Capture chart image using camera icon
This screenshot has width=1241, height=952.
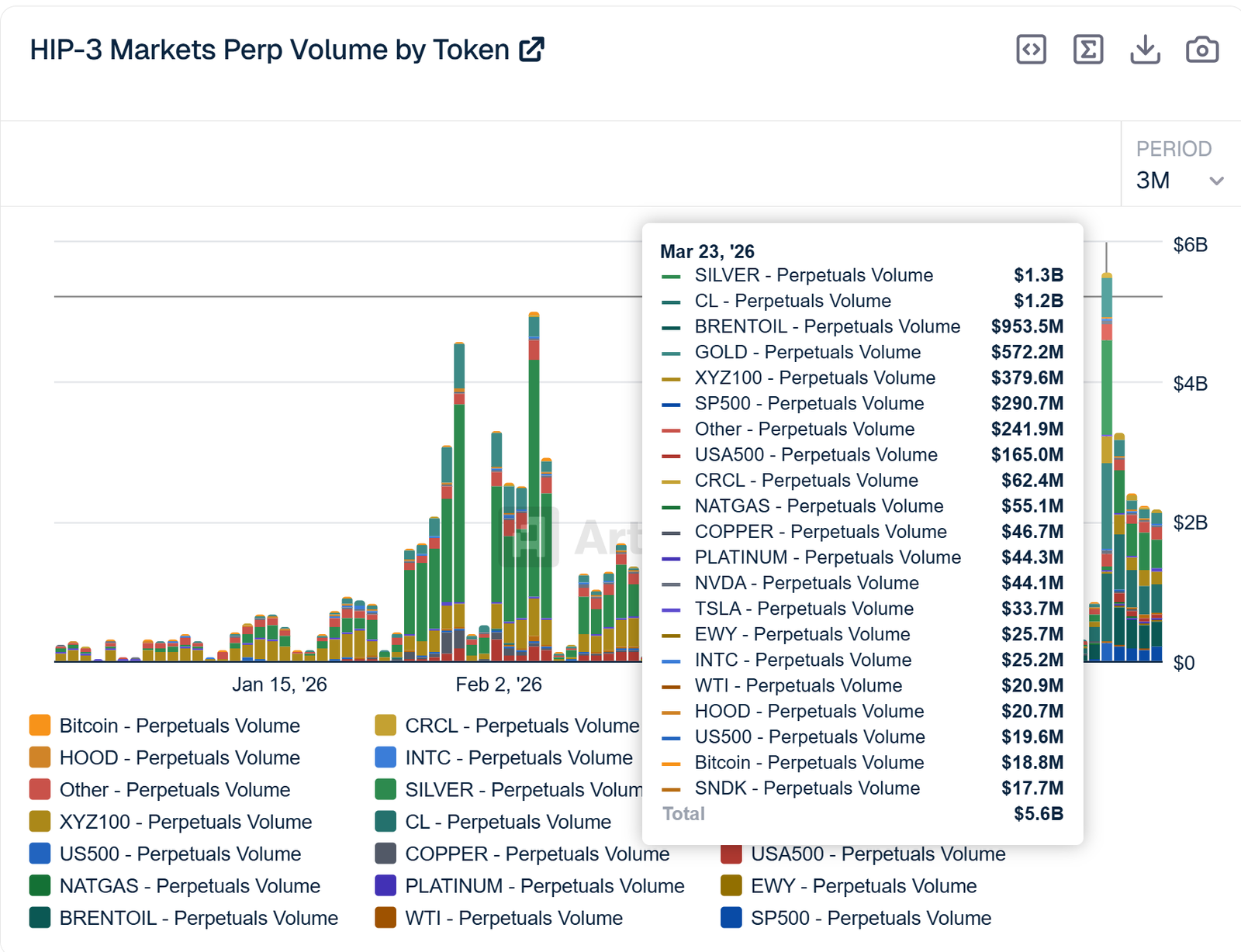[x=1201, y=49]
